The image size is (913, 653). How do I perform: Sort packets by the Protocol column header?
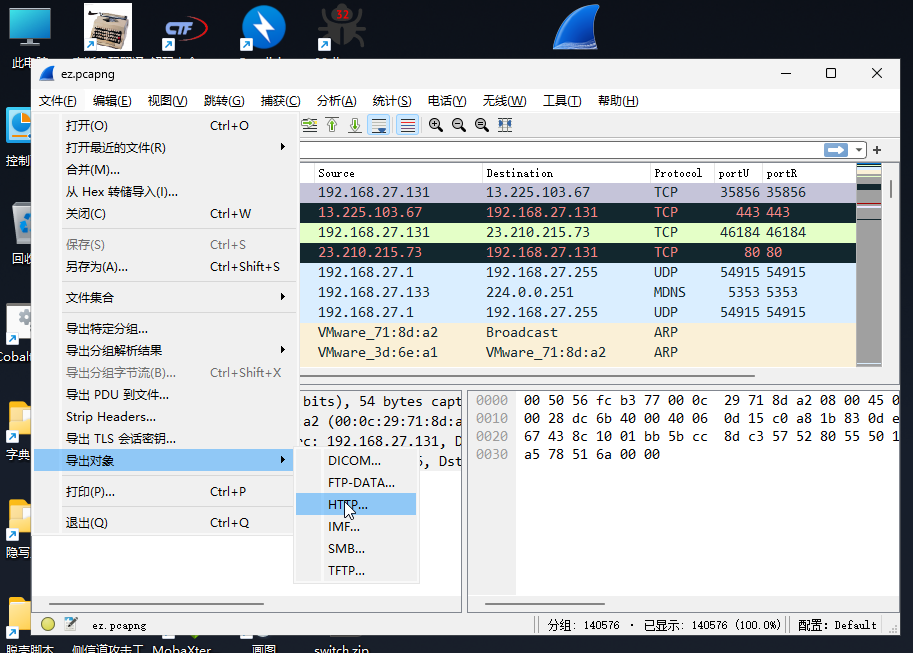(682, 174)
